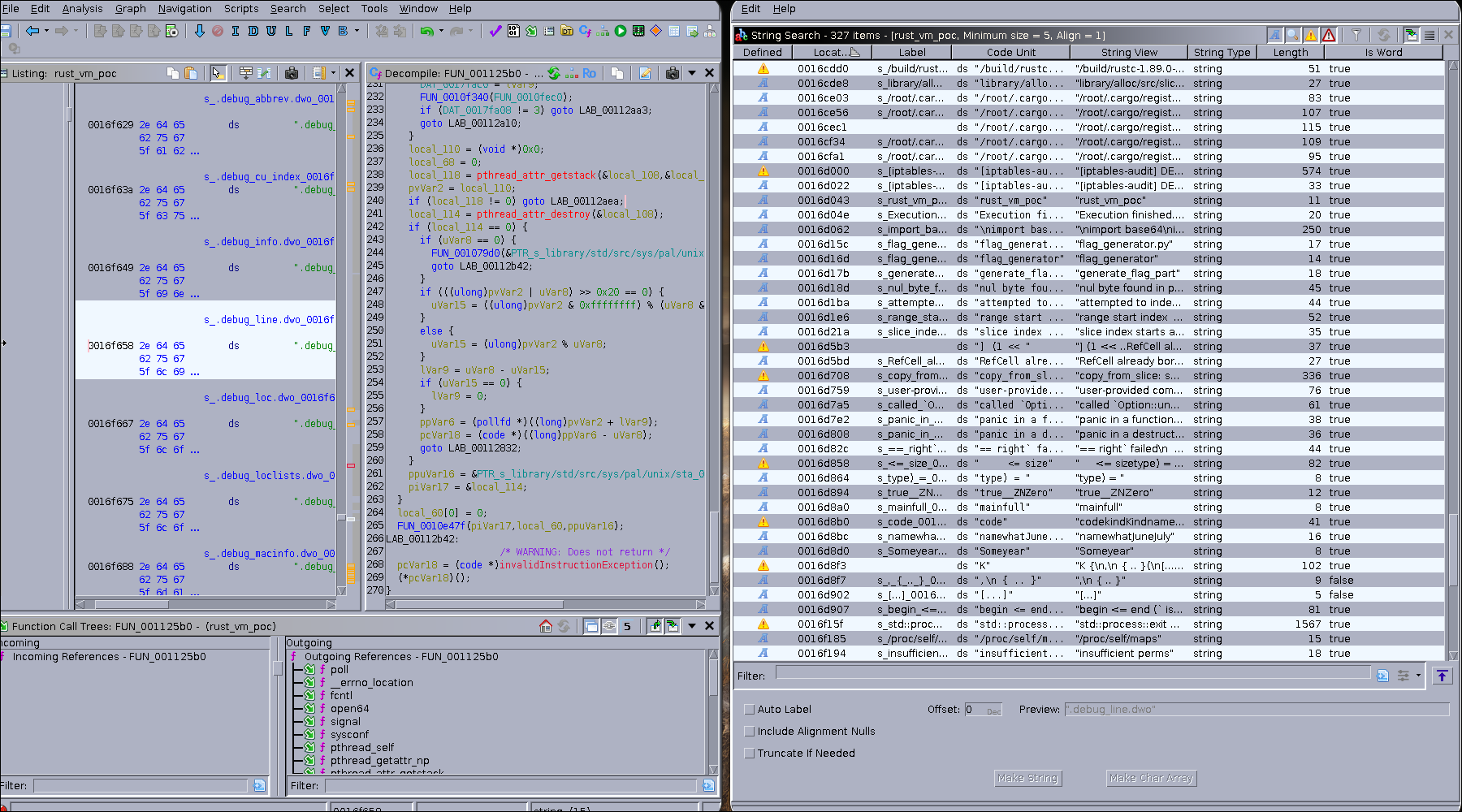Click the Make Char Array button
1462x812 pixels.
click(1151, 778)
